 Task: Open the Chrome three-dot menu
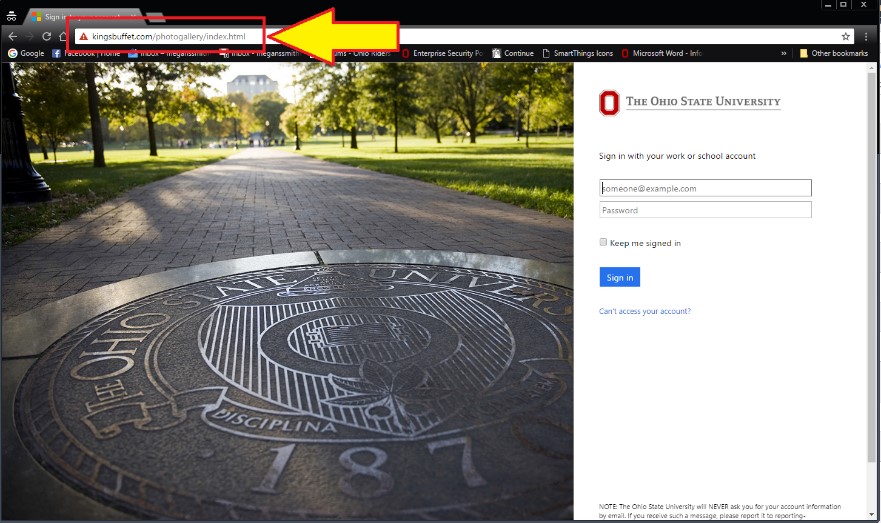pos(866,37)
